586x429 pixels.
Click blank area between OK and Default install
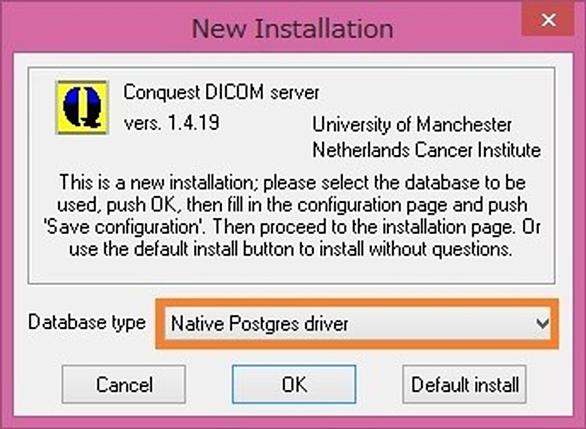(379, 384)
